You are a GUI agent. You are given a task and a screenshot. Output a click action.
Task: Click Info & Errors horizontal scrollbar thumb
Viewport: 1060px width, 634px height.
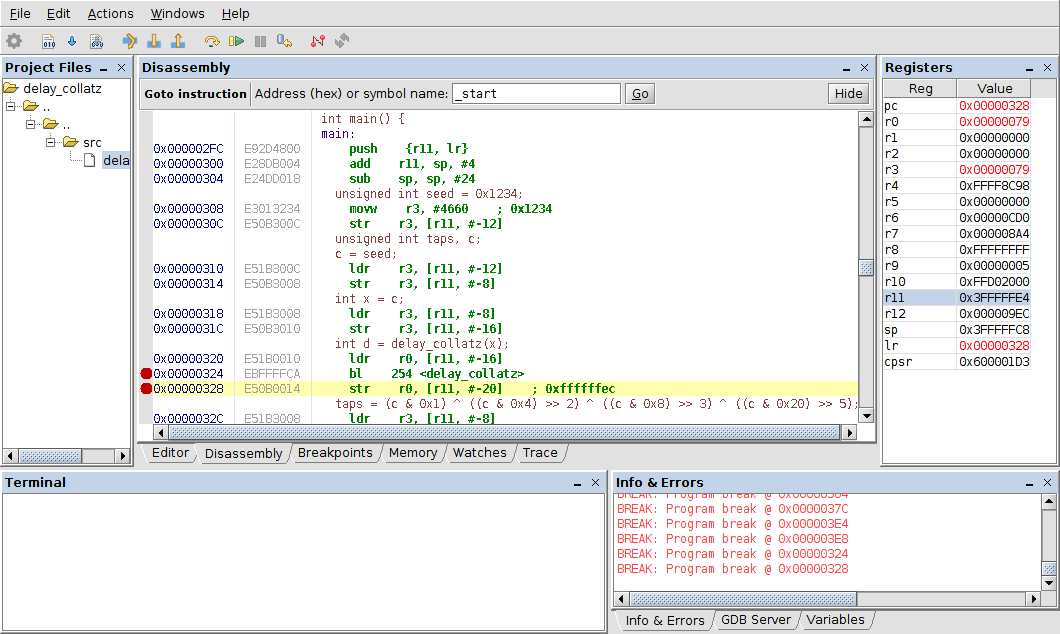[743, 599]
